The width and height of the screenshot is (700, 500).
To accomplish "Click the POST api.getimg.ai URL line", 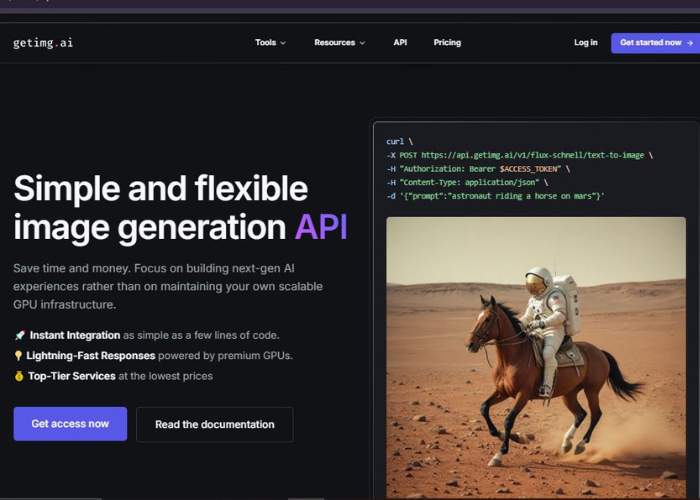I will coord(520,155).
